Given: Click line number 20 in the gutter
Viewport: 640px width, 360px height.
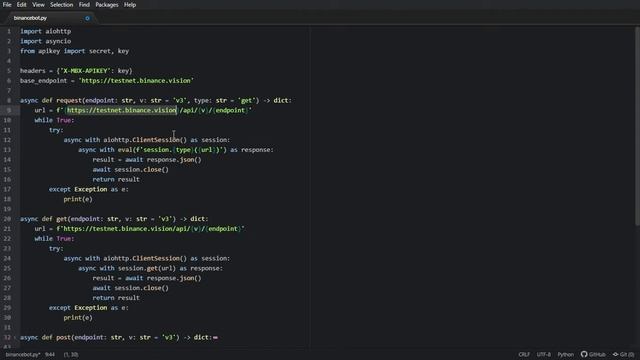Looking at the screenshot, I should (7, 219).
